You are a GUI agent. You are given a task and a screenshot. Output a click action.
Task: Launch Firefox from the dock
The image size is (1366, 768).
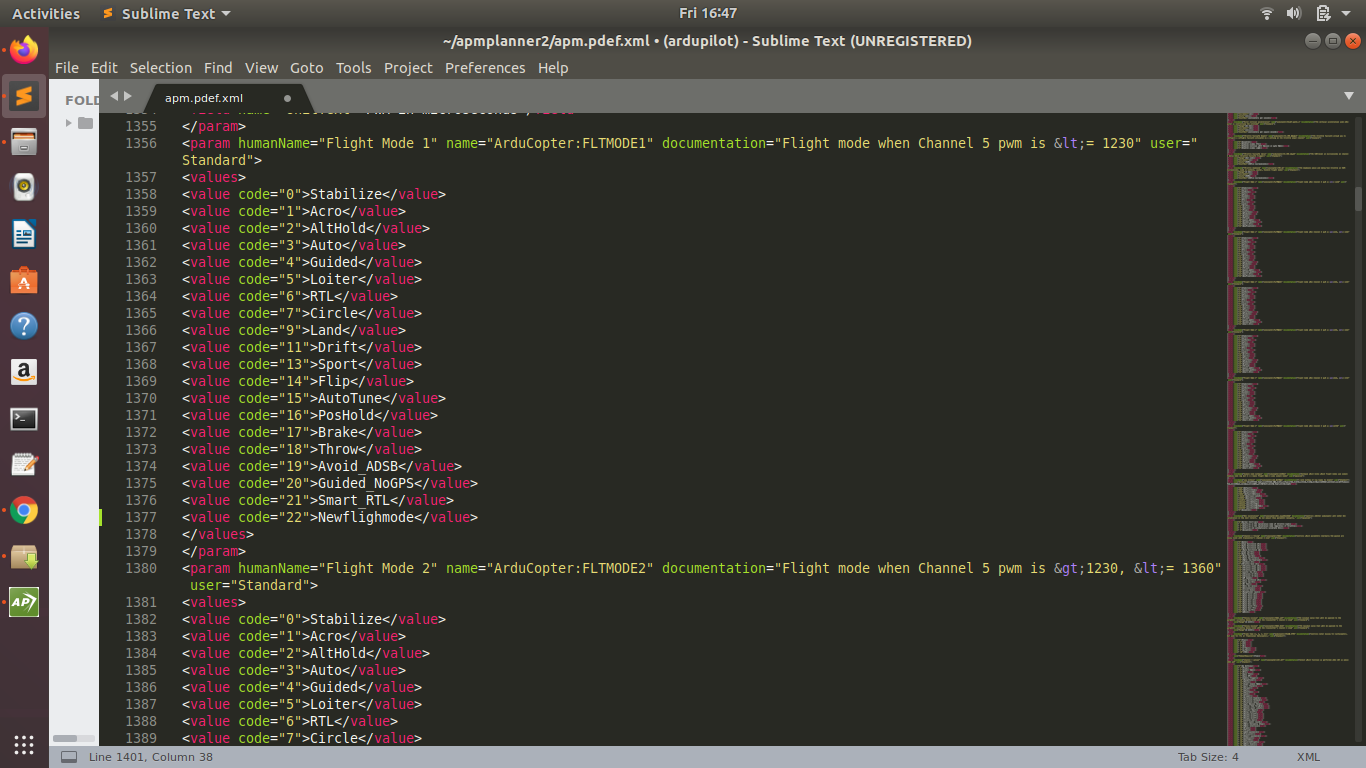[x=23, y=47]
